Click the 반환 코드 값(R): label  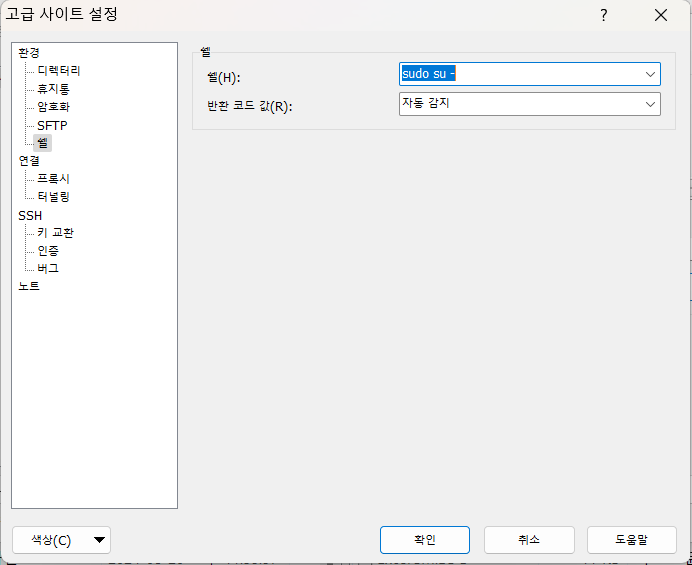click(250, 106)
